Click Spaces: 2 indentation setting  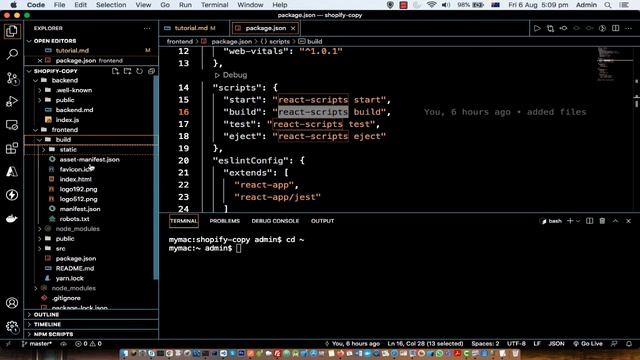coord(485,344)
